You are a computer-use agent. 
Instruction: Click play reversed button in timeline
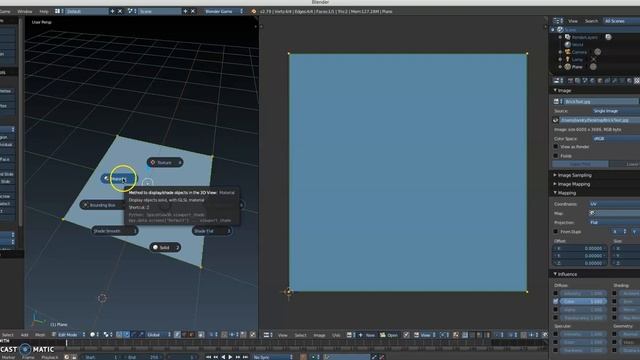[x=223, y=357]
